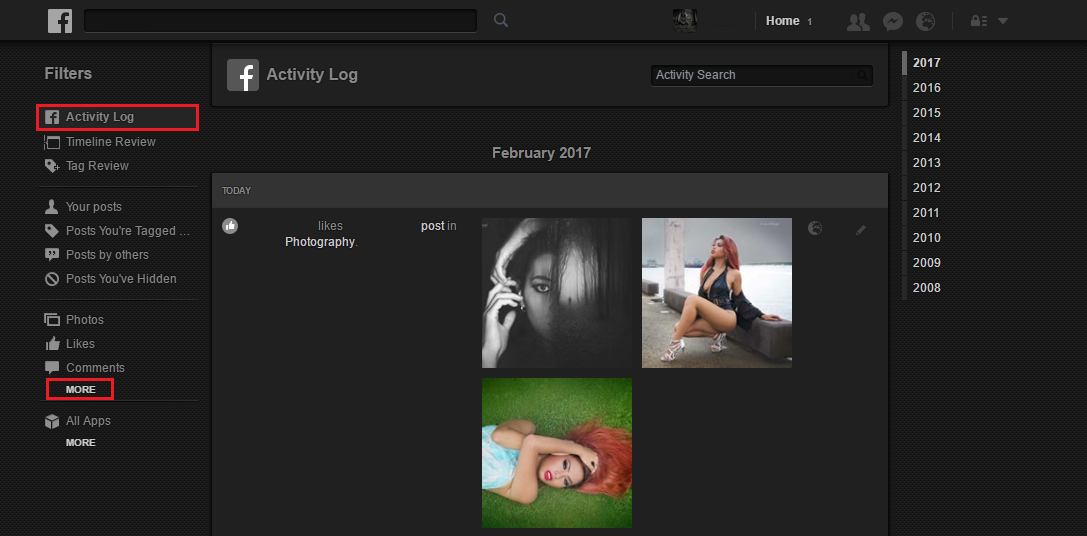1087x536 pixels.
Task: Expand MORE under All Apps
Action: [x=80, y=442]
